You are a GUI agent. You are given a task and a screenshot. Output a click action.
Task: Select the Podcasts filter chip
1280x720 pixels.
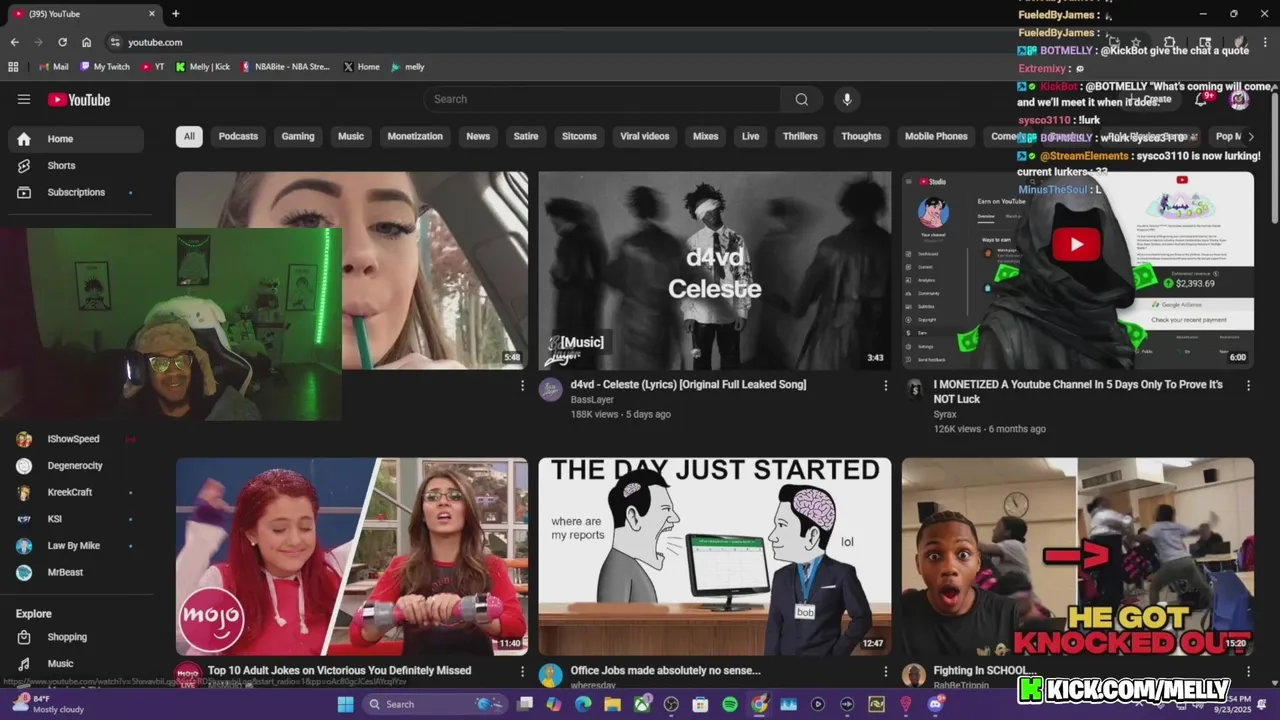click(x=238, y=136)
